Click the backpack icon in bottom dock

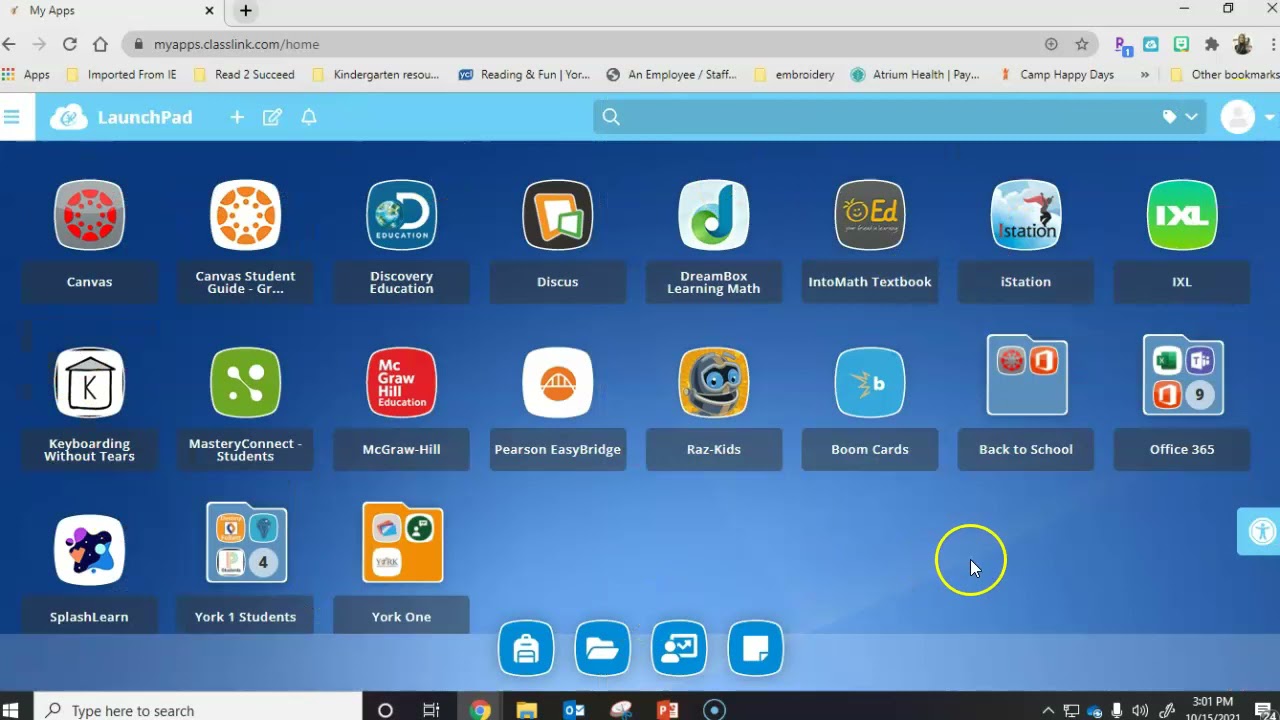[x=526, y=649]
